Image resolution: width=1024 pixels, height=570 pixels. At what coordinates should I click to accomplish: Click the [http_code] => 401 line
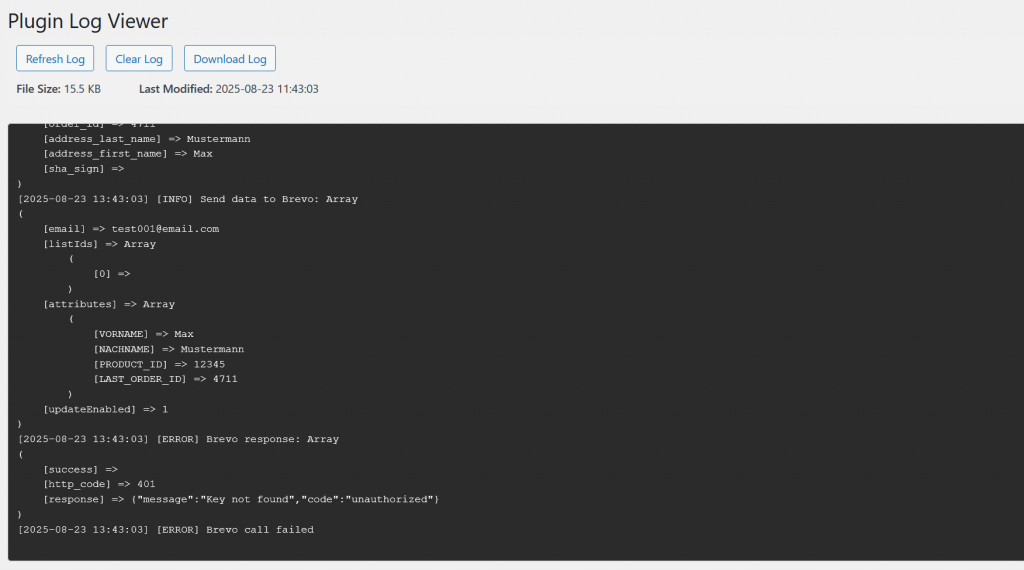99,484
